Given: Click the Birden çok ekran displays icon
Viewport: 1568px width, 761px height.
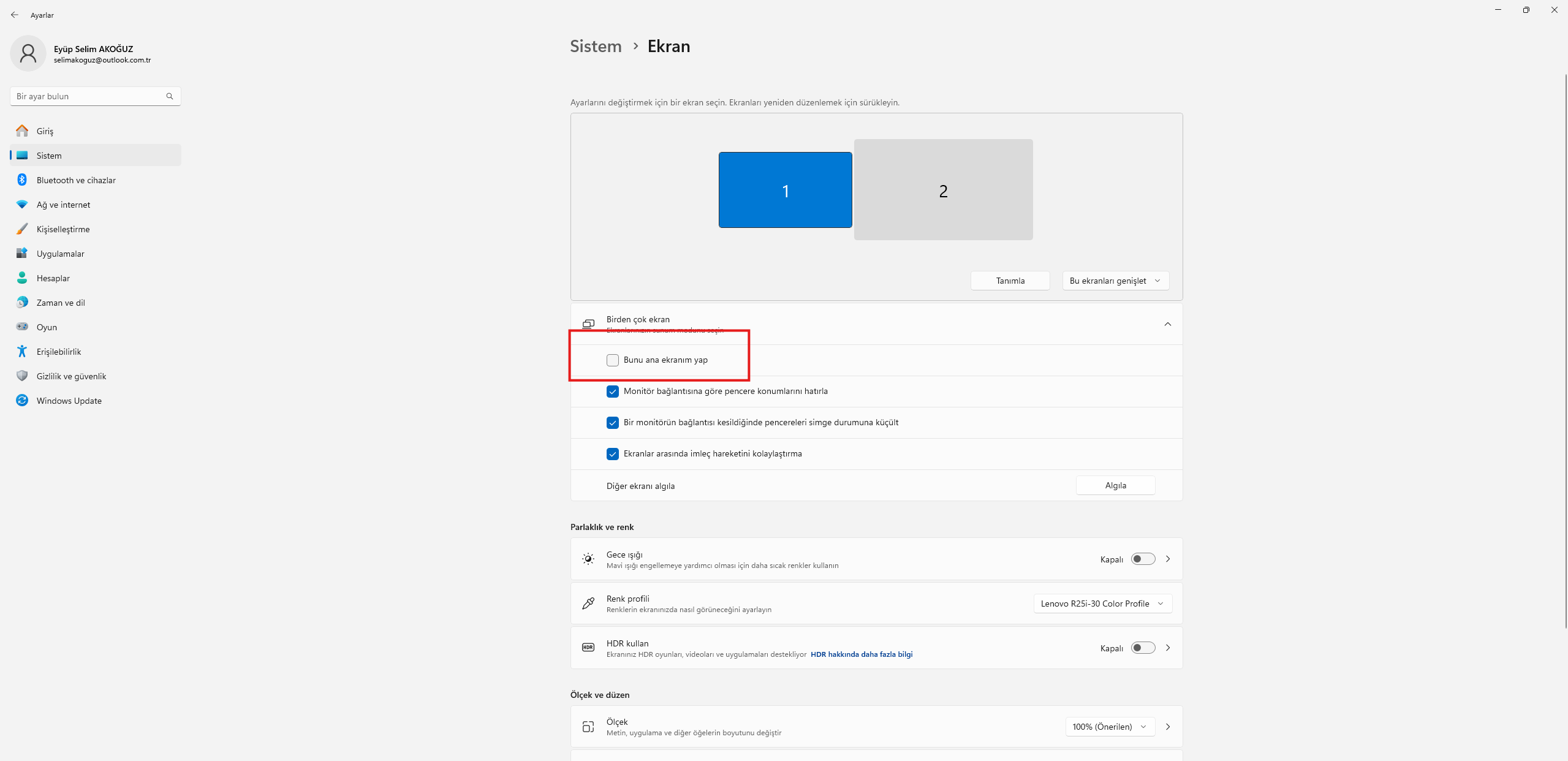Looking at the screenshot, I should pyautogui.click(x=588, y=324).
